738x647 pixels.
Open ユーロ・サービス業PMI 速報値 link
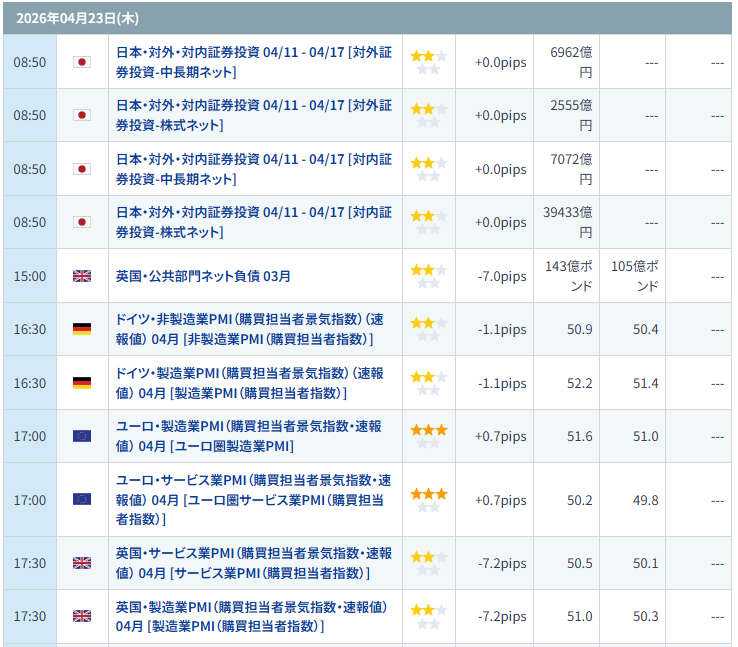click(x=252, y=499)
